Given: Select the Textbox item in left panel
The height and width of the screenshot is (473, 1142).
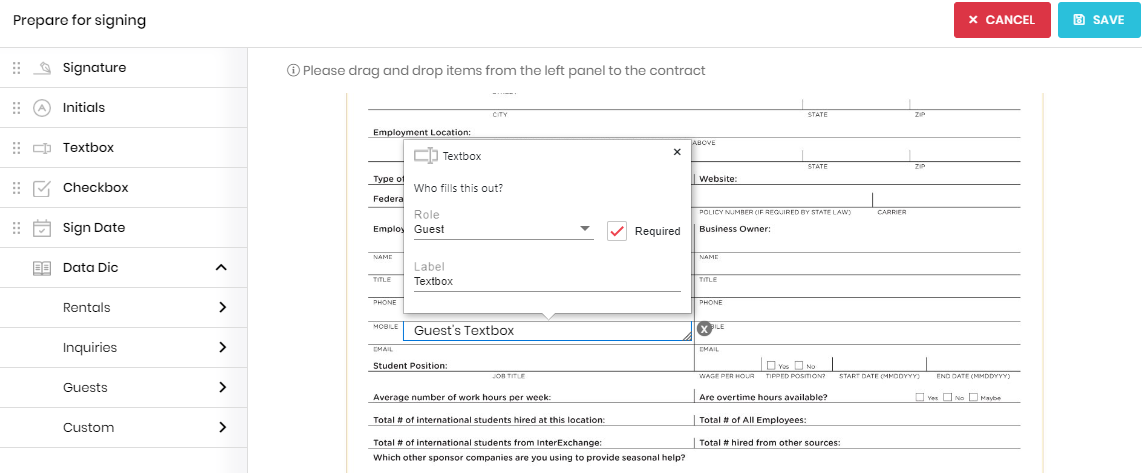Looking at the screenshot, I should click(x=124, y=148).
